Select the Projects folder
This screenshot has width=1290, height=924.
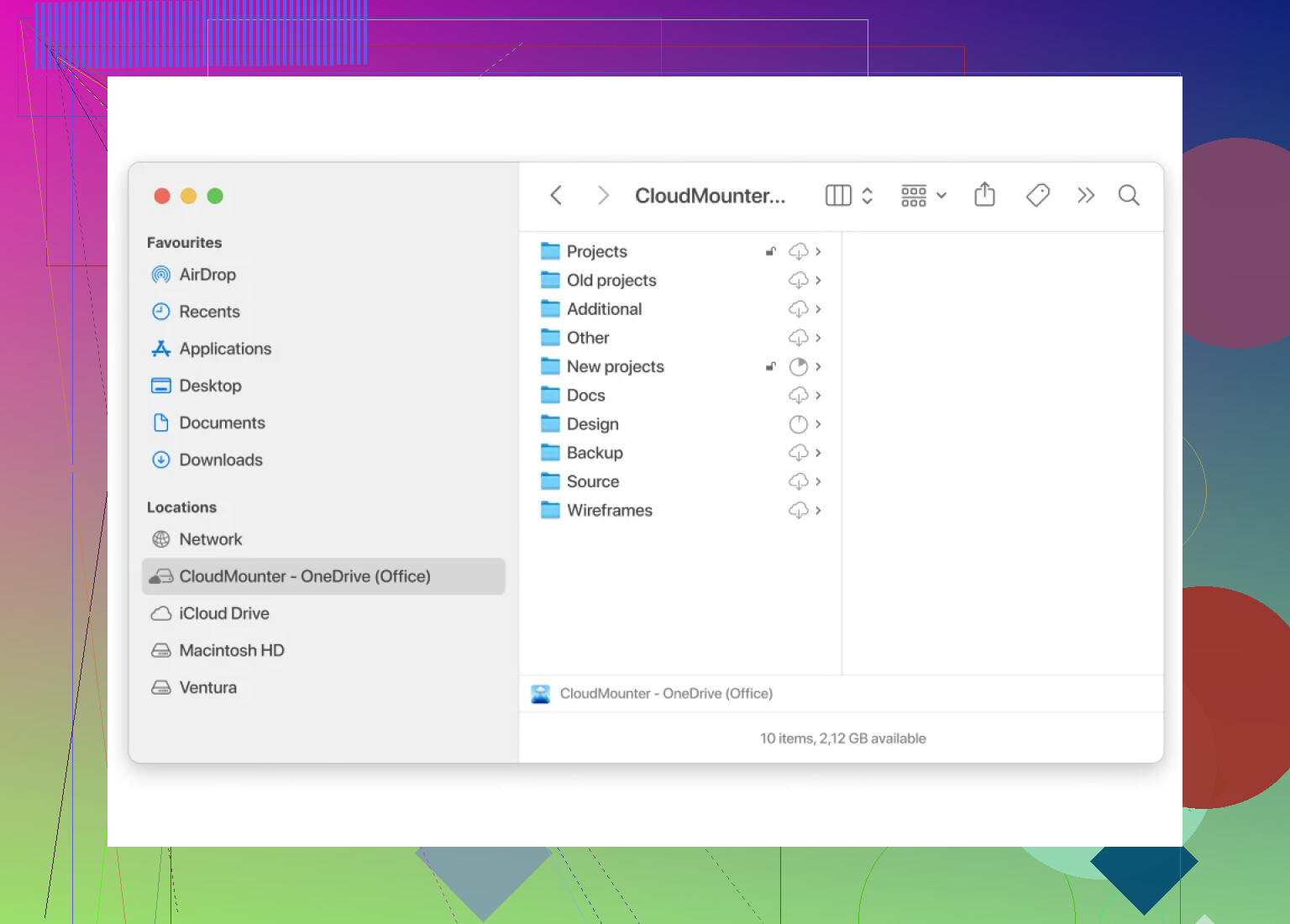680,251
